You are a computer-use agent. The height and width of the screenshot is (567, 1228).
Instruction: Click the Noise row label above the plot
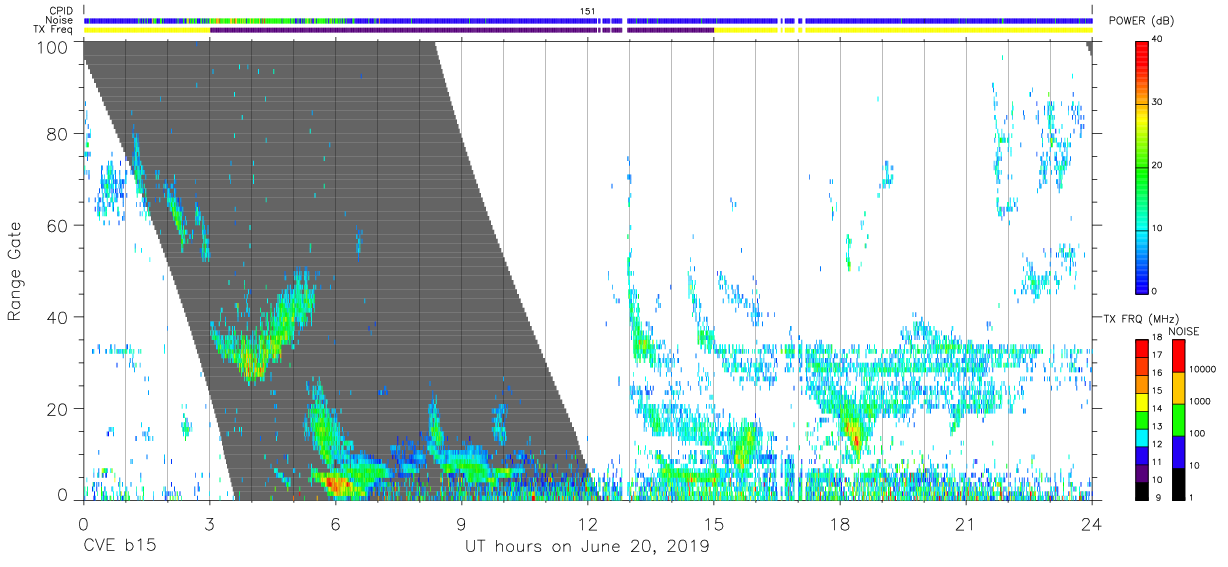tap(59, 20)
